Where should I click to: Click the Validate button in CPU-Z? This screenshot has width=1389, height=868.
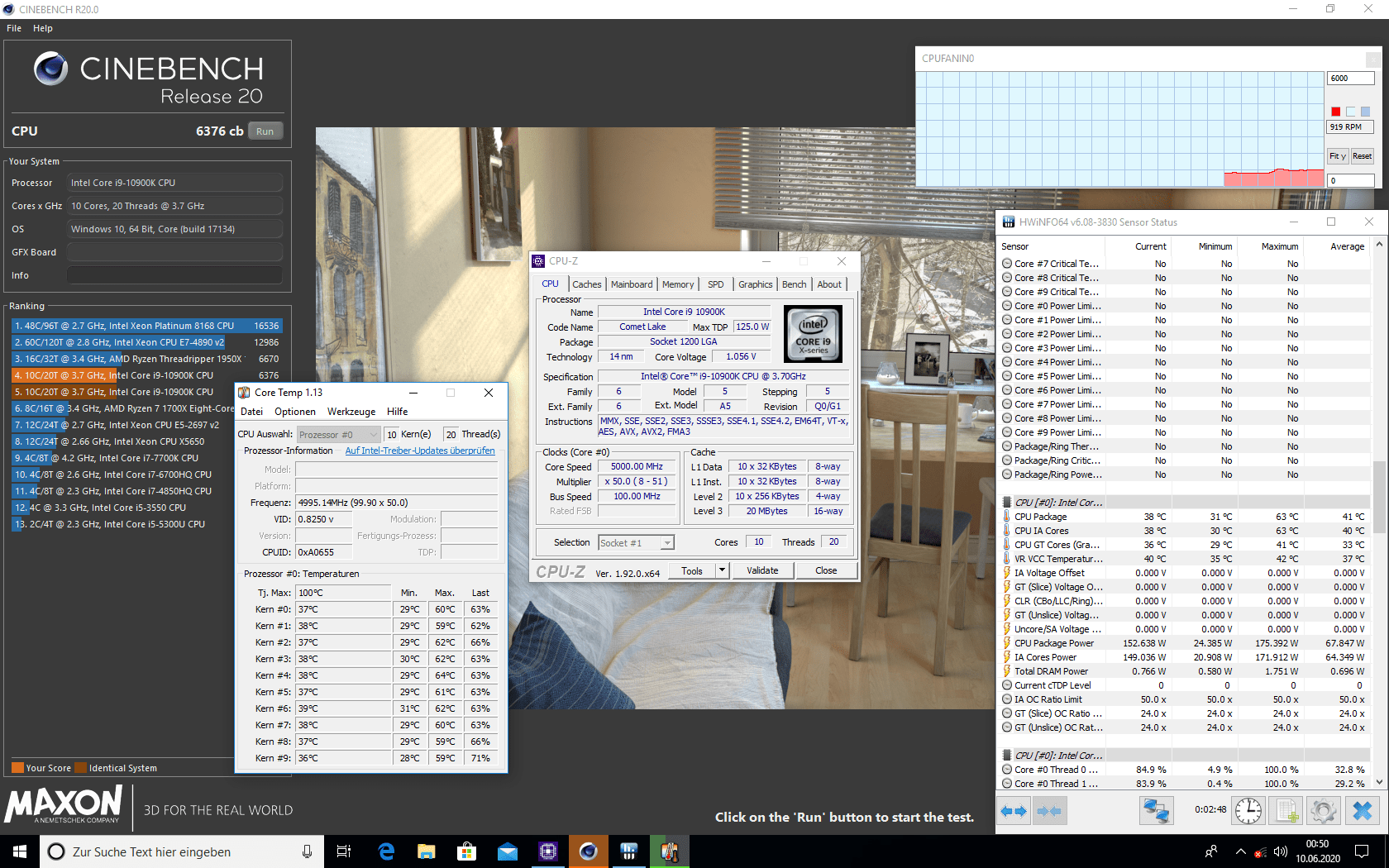[x=762, y=570]
